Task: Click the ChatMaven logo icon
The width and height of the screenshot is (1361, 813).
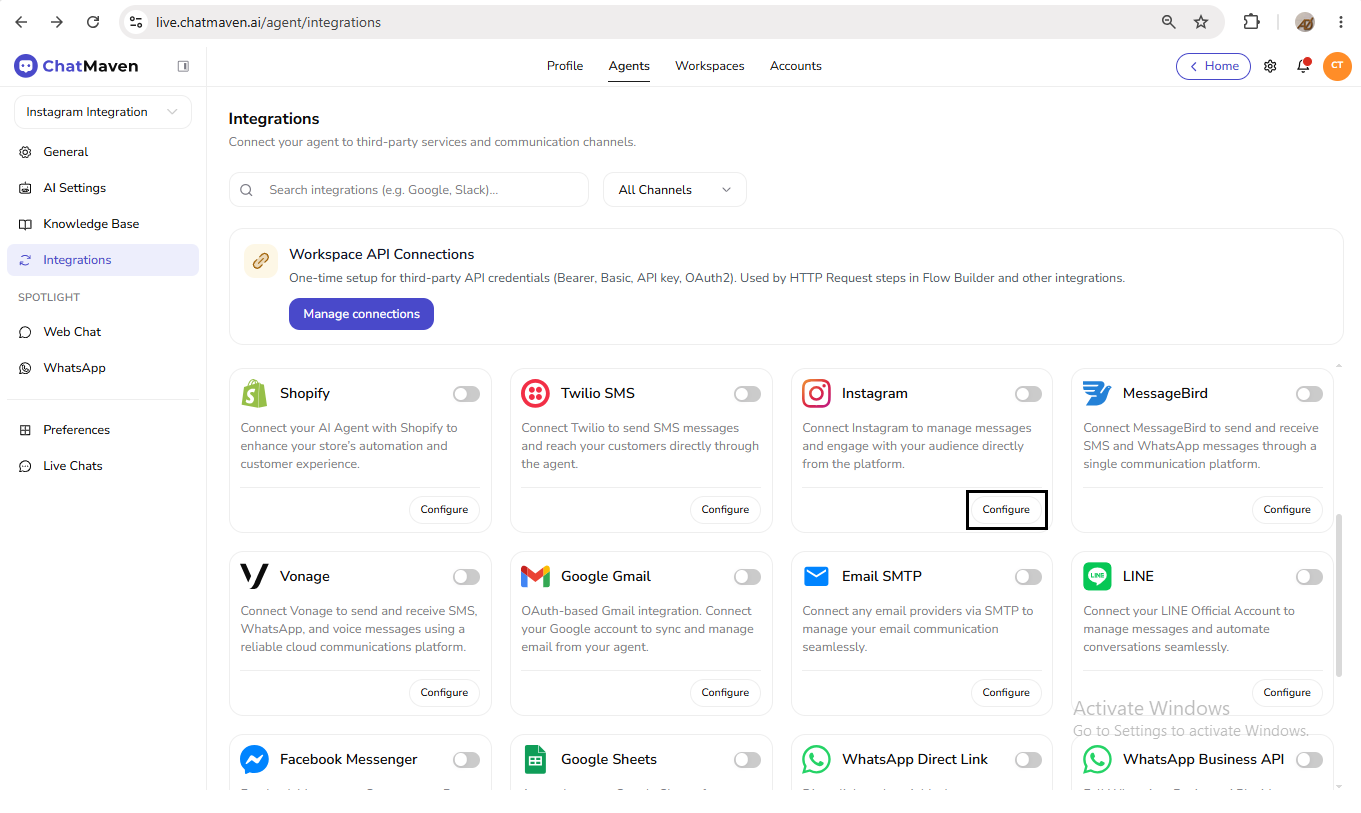Action: tap(26, 66)
